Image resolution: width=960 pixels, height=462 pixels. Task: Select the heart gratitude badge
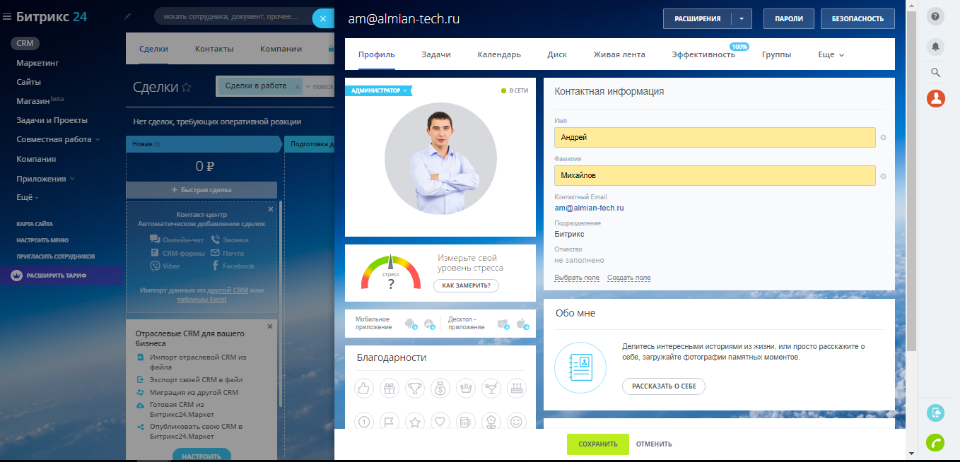440,421
